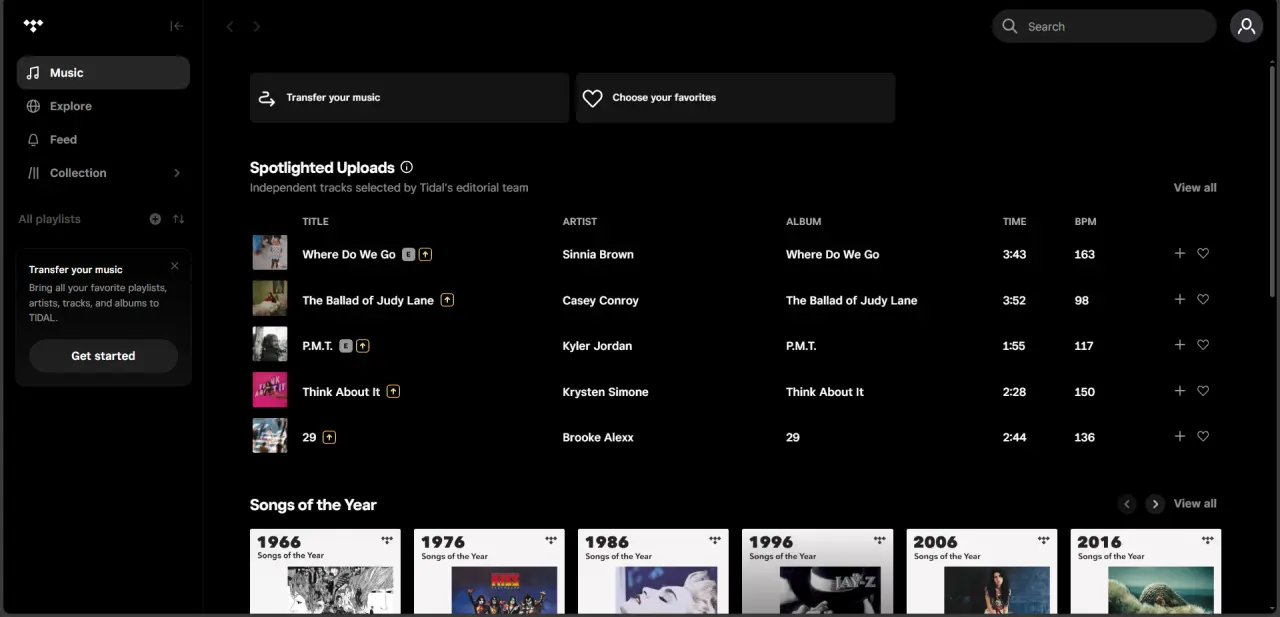The width and height of the screenshot is (1280, 617).
Task: Click the TIDAL logo icon
Action: [33, 26]
